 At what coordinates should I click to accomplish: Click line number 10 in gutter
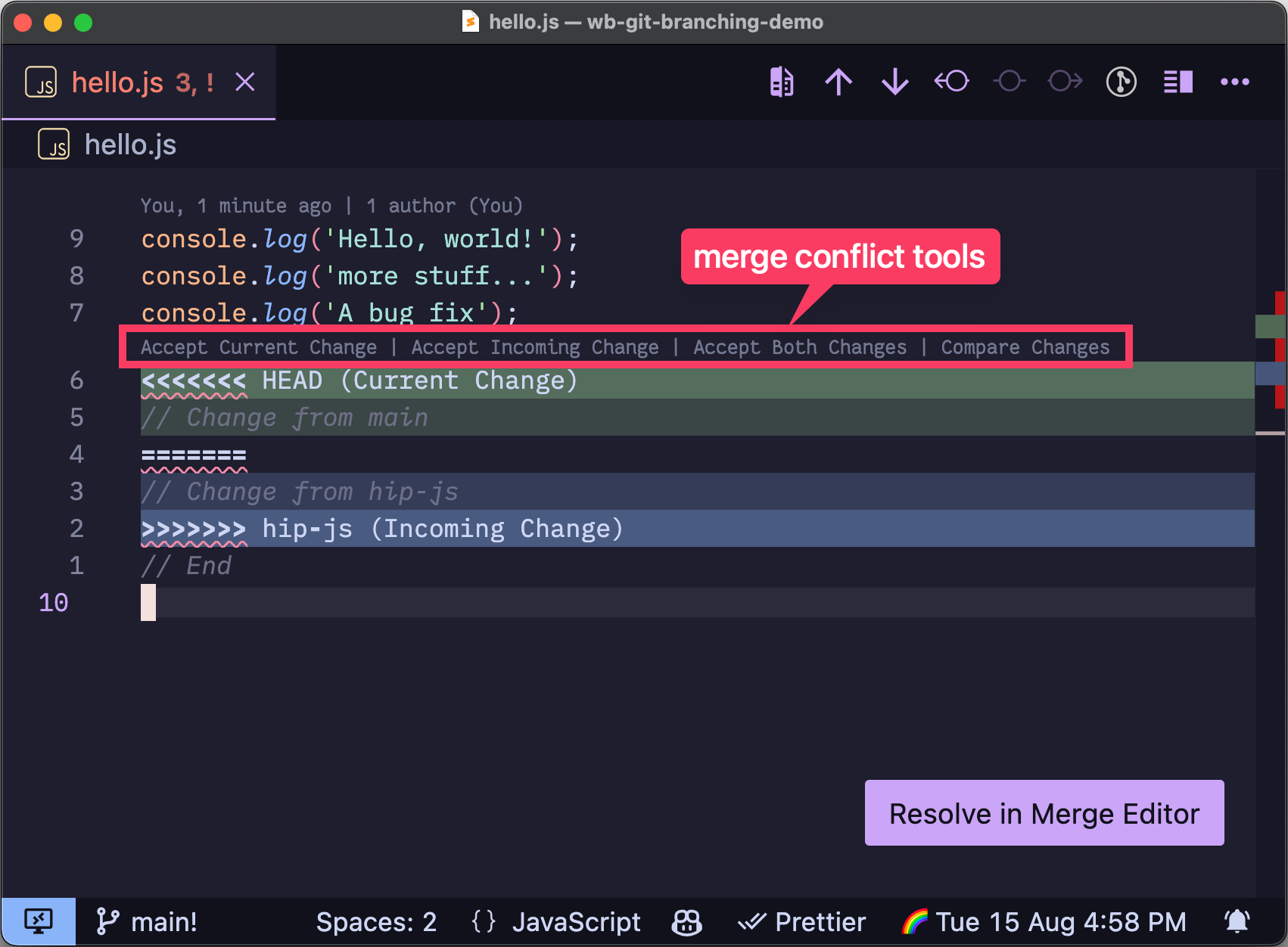54,603
